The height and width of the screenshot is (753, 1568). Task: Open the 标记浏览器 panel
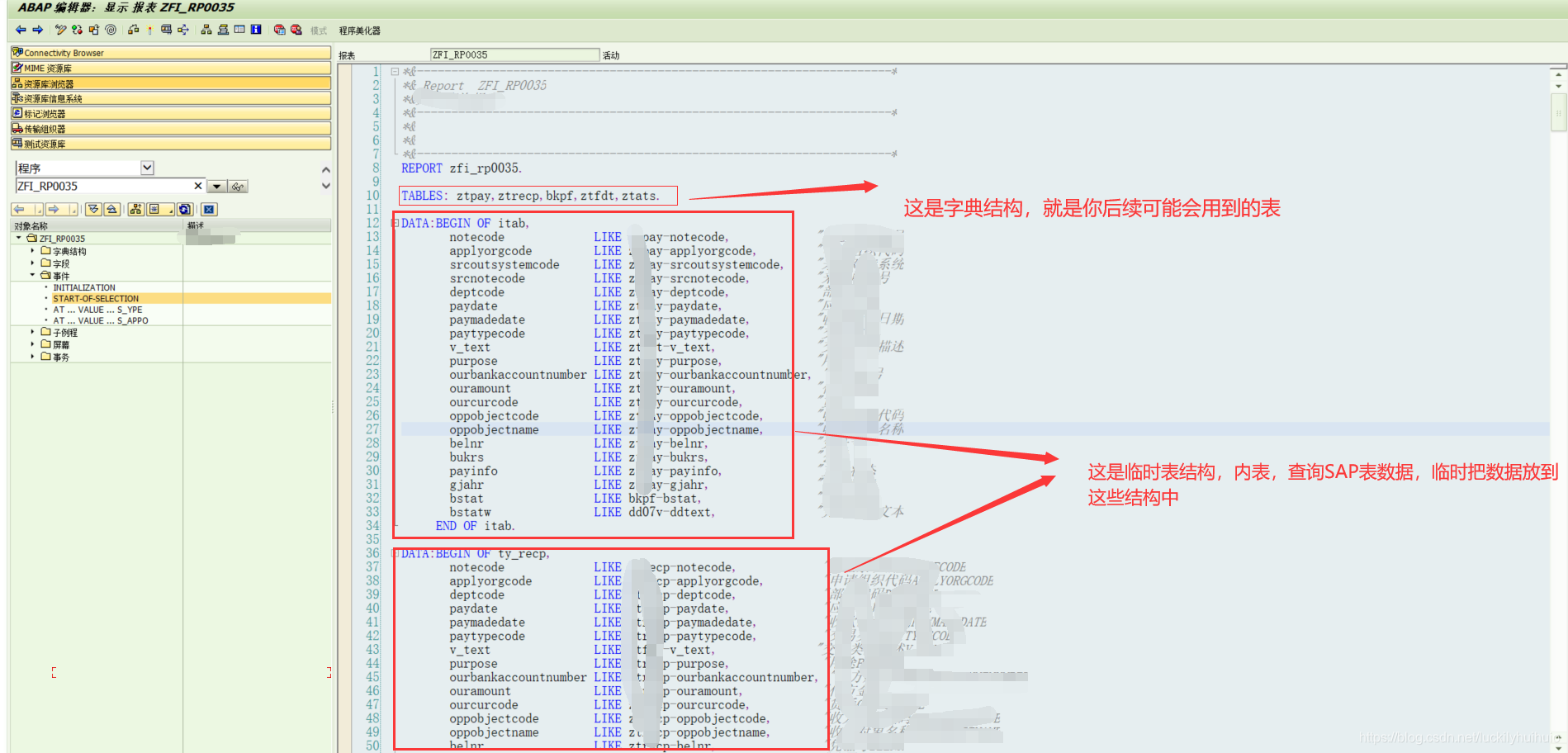coord(171,113)
